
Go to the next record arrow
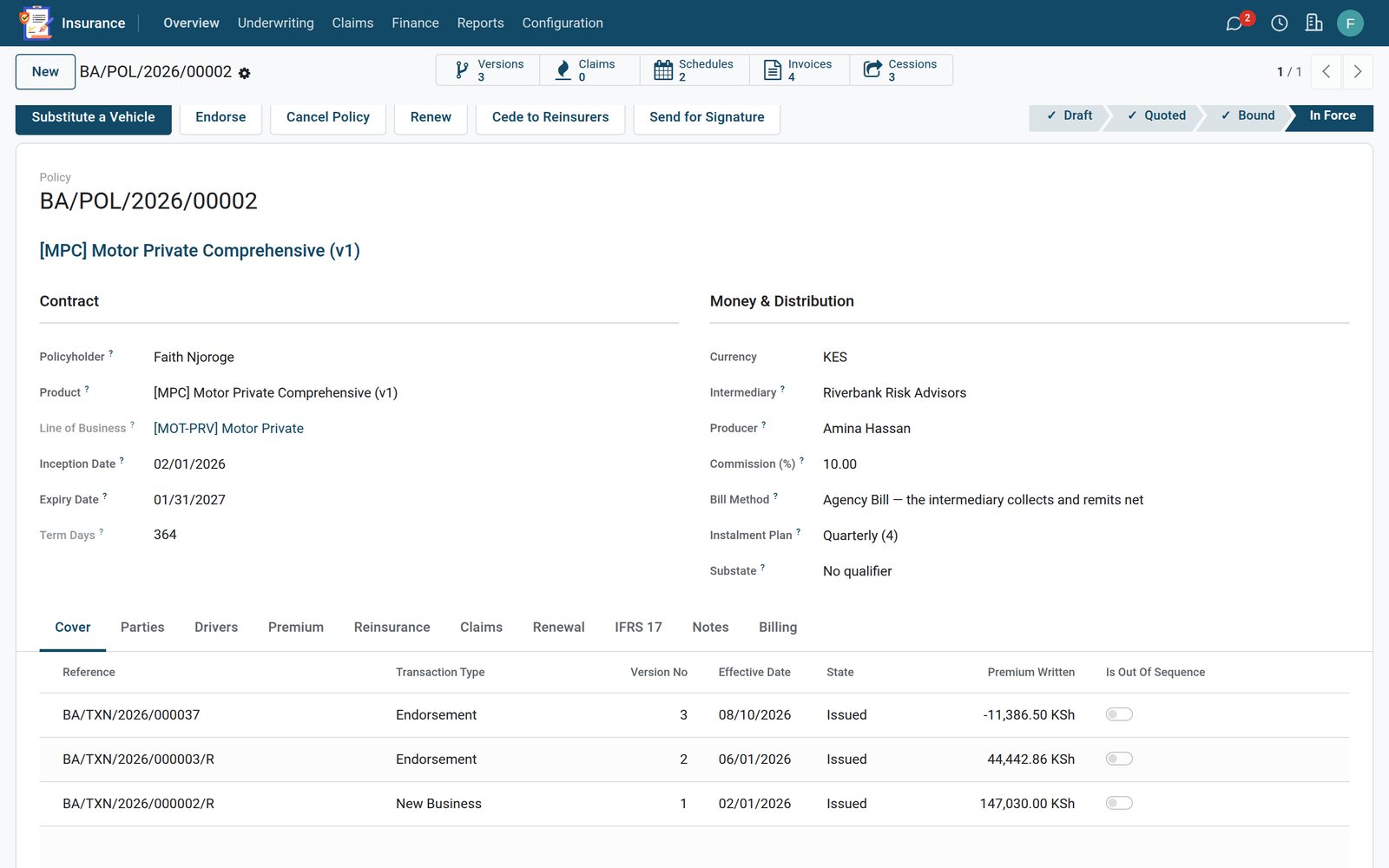tap(1358, 72)
